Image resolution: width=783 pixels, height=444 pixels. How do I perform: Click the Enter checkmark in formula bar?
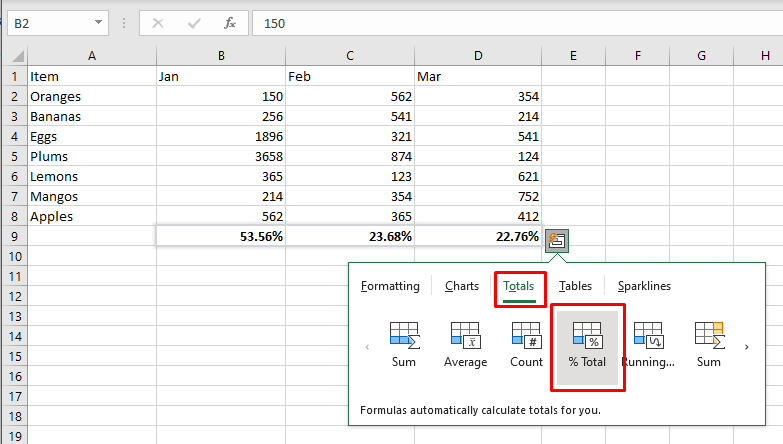tap(194, 22)
